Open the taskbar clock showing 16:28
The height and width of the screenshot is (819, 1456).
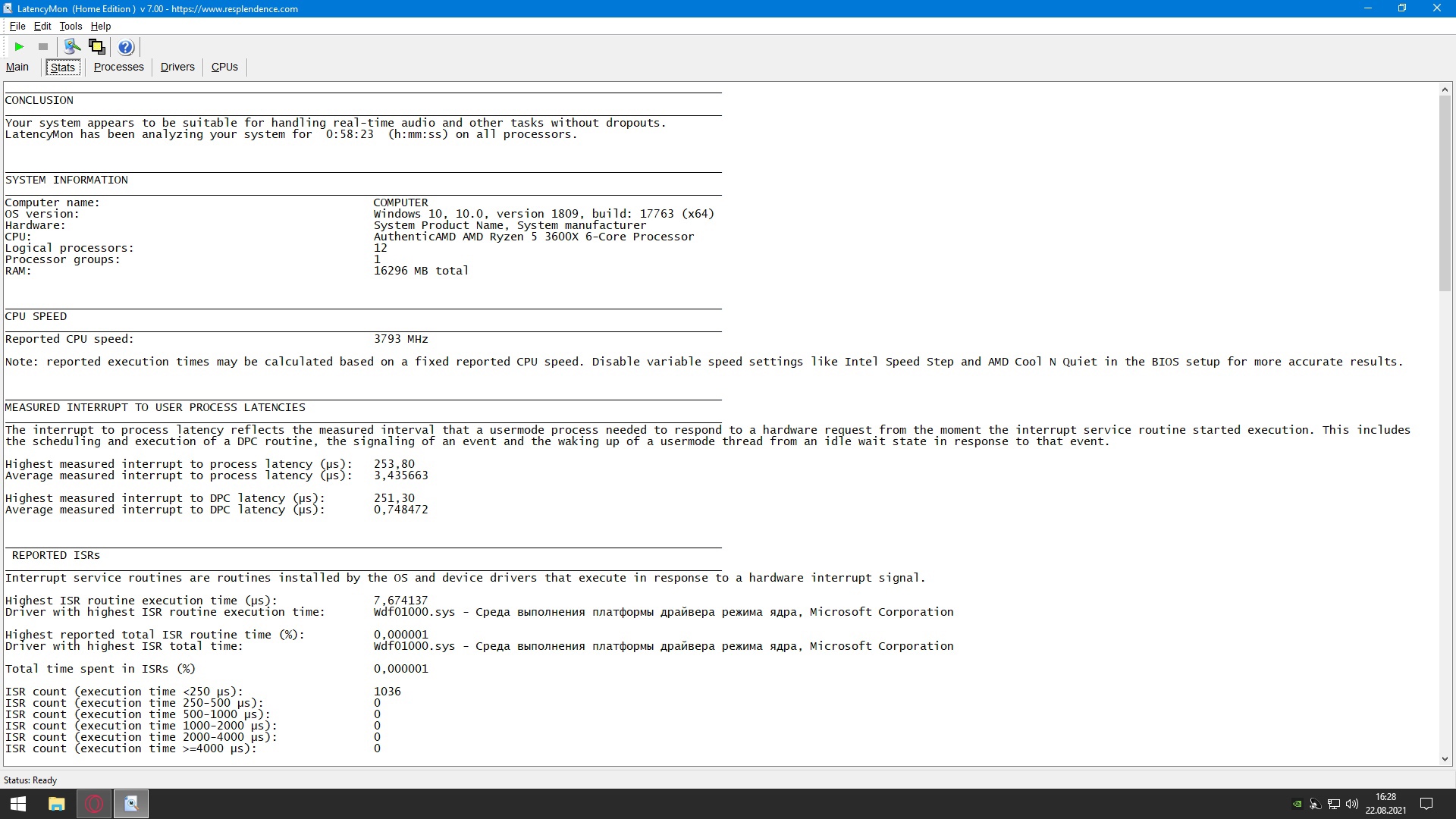(1385, 804)
